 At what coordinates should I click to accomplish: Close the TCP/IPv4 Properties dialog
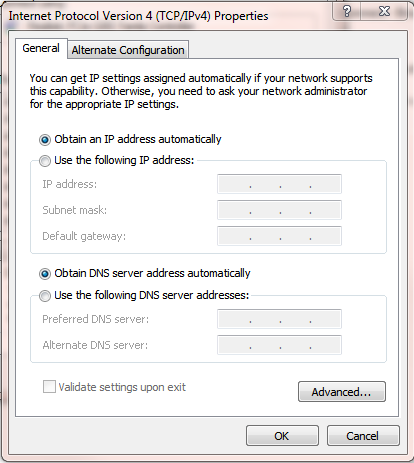coord(384,11)
